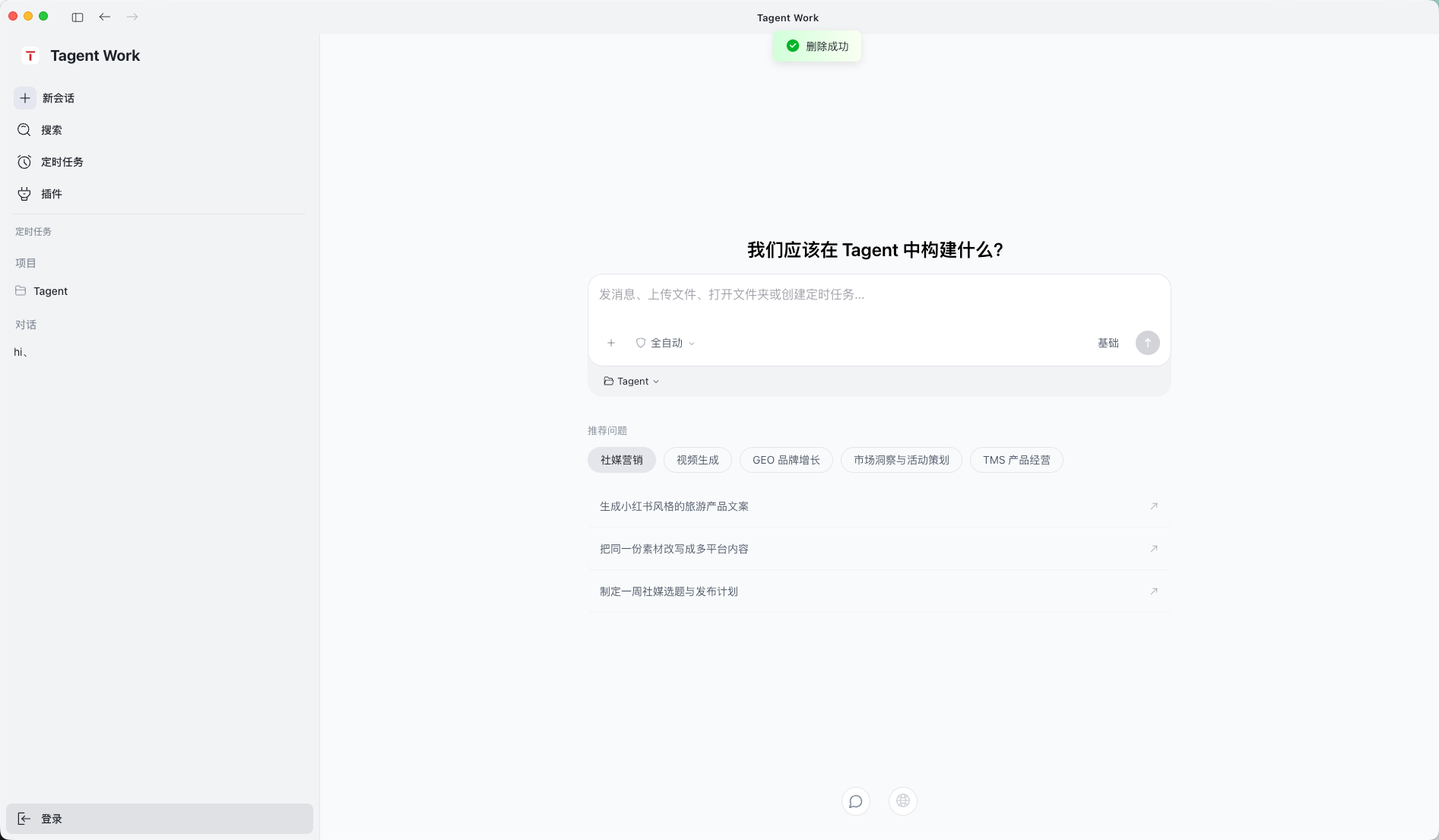Click the plus attach icon in composer

click(611, 343)
